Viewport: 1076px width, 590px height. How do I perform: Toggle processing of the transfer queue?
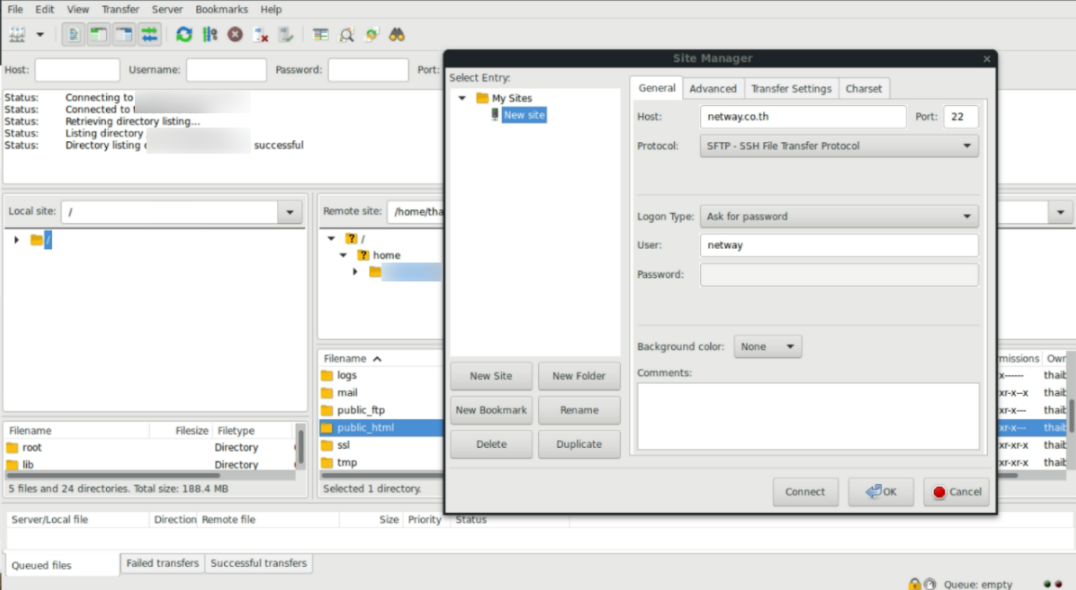pyautogui.click(x=210, y=34)
